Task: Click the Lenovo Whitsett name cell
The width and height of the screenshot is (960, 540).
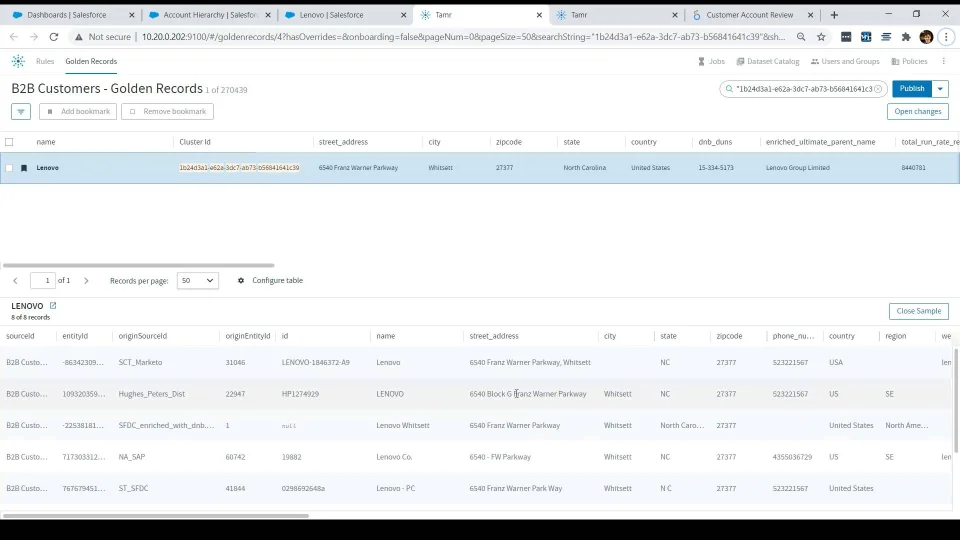Action: pos(403,426)
